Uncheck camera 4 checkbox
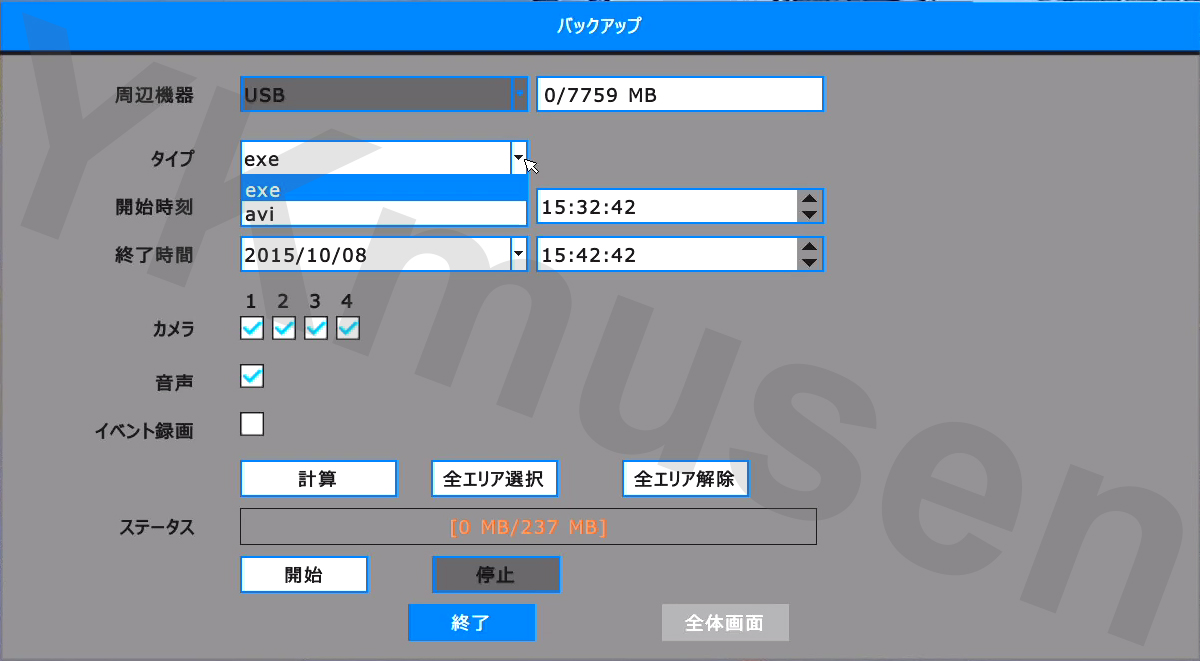1200x661 pixels. coord(348,328)
